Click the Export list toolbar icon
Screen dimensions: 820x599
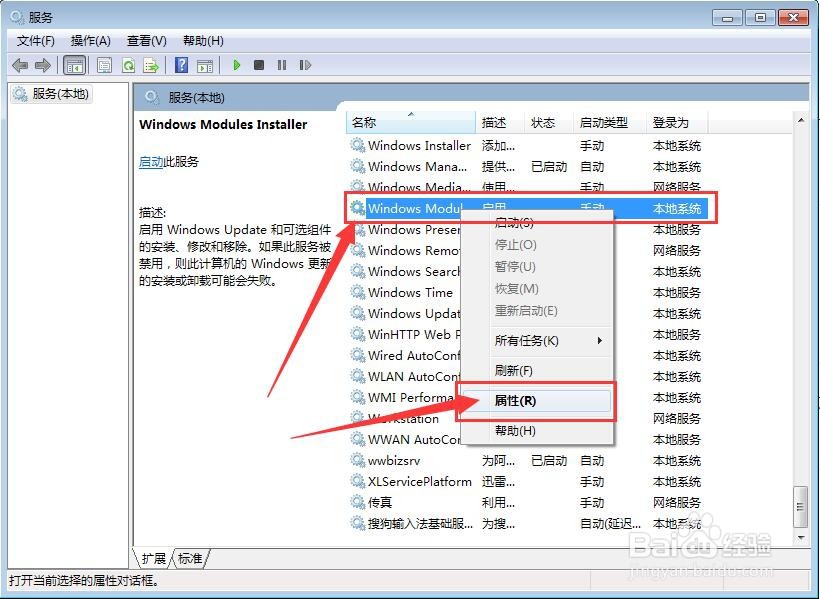(151, 65)
